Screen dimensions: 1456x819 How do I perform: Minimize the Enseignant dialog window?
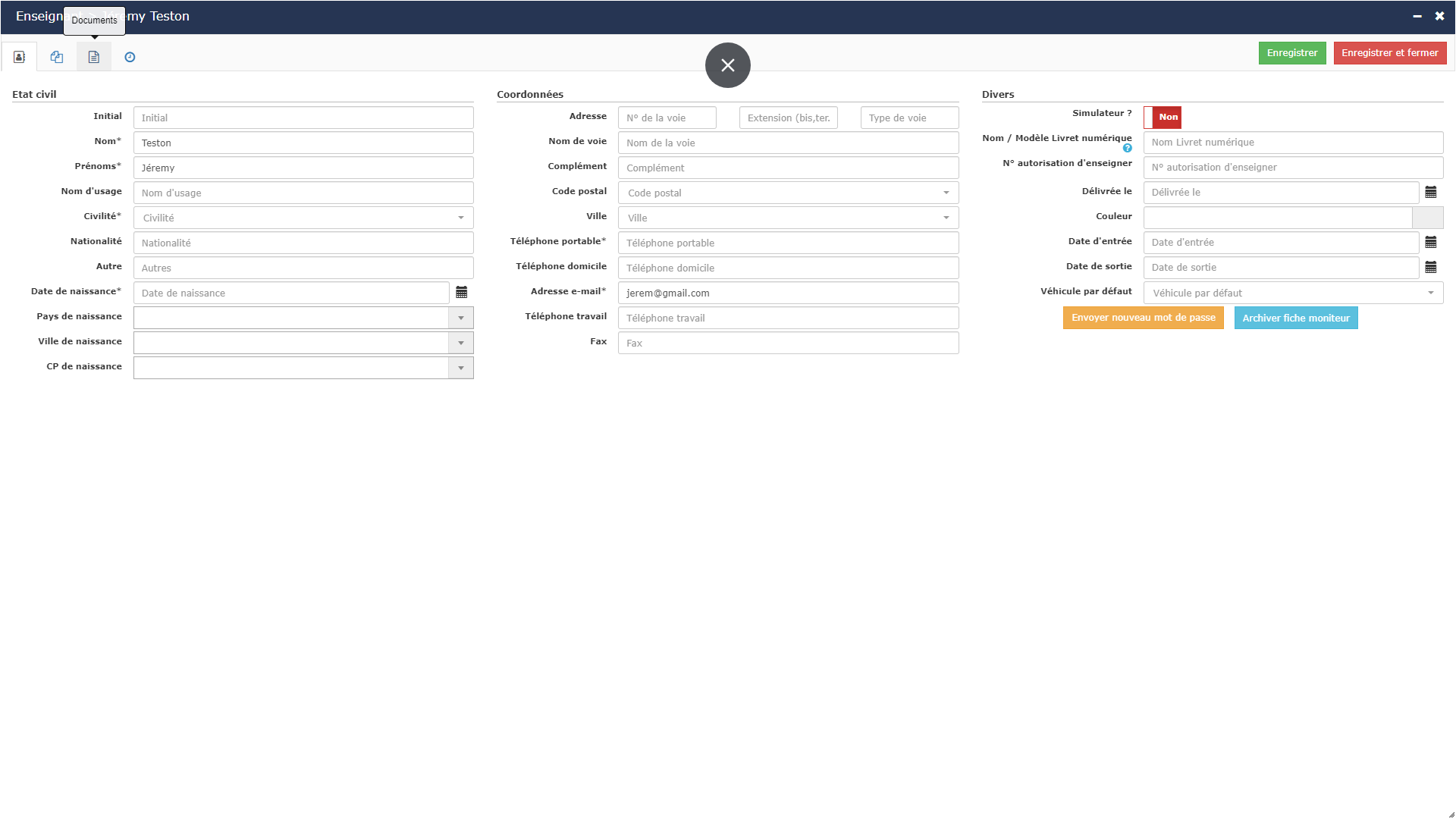(x=1417, y=16)
